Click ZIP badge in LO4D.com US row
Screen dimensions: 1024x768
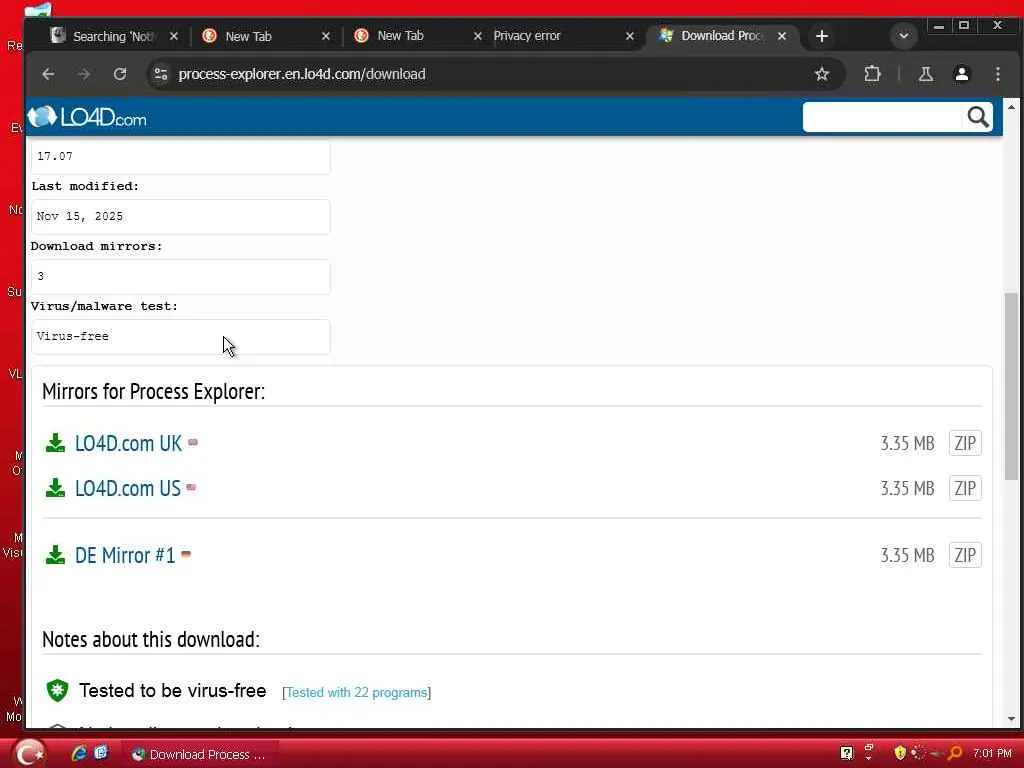965,488
